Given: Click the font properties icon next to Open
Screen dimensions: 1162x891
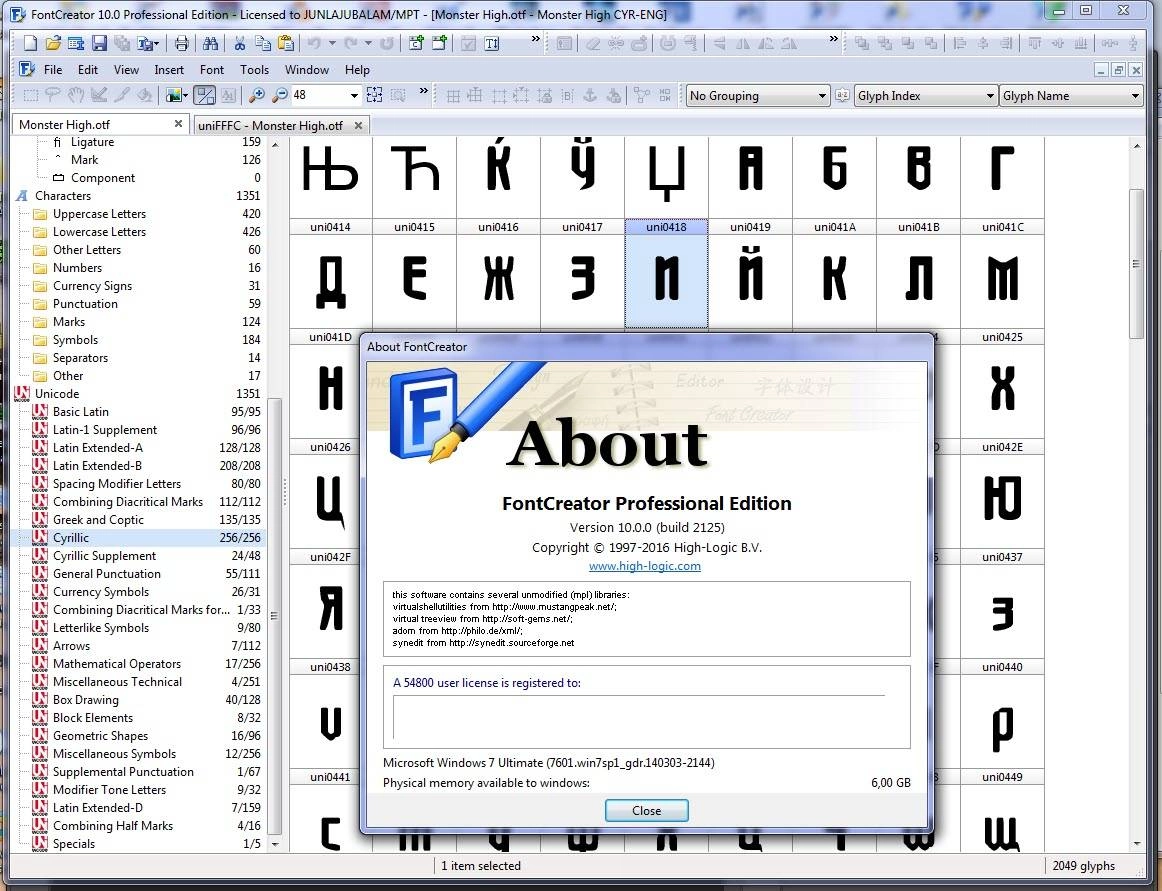Looking at the screenshot, I should (76, 43).
